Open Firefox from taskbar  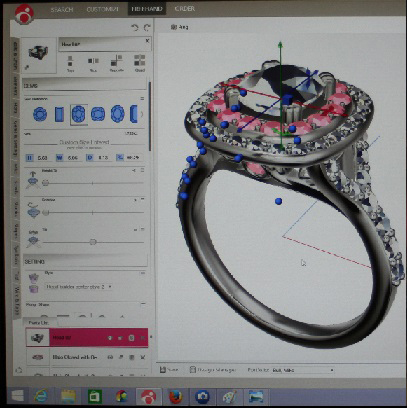tap(175, 396)
